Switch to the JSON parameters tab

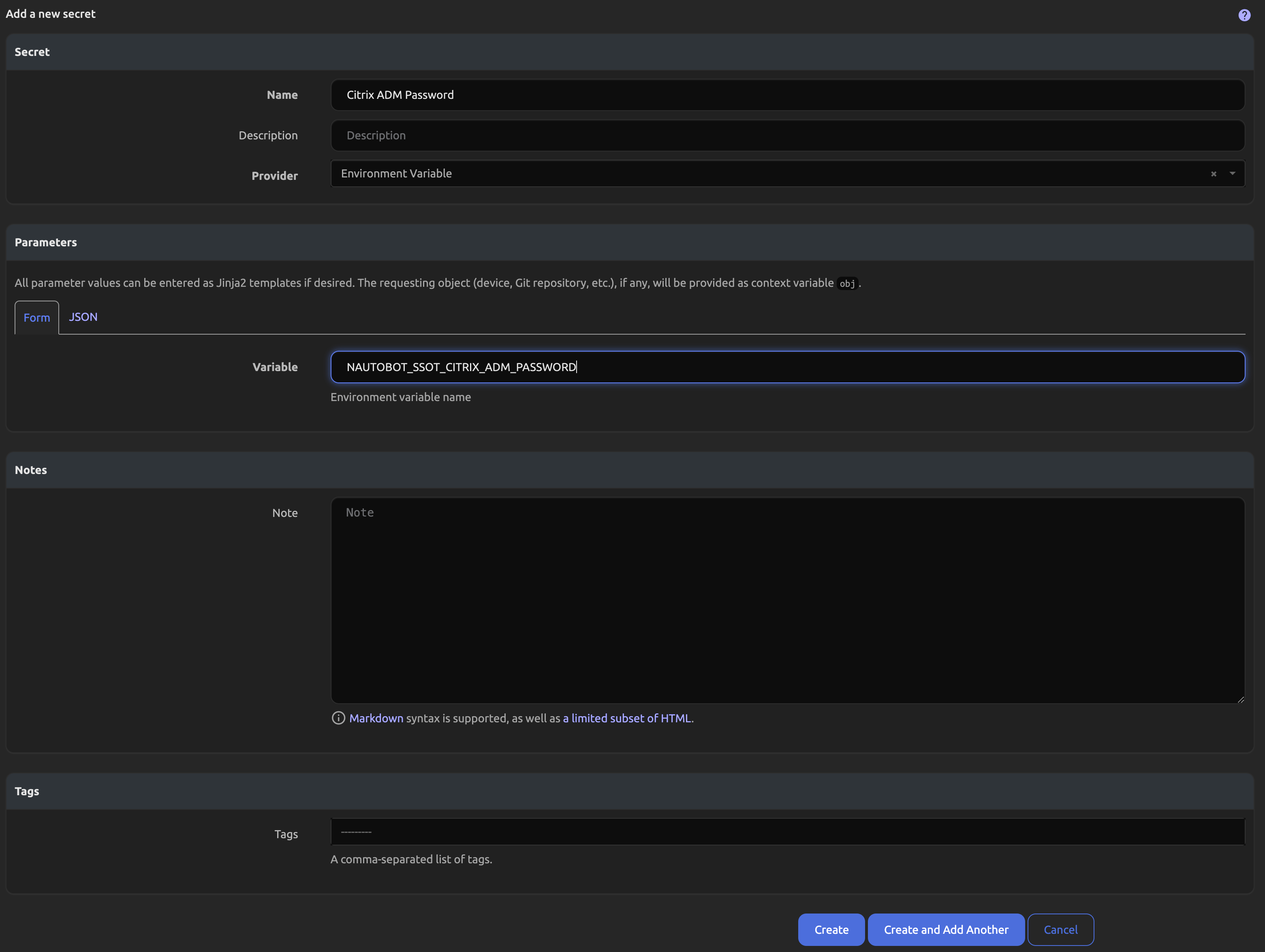click(83, 317)
